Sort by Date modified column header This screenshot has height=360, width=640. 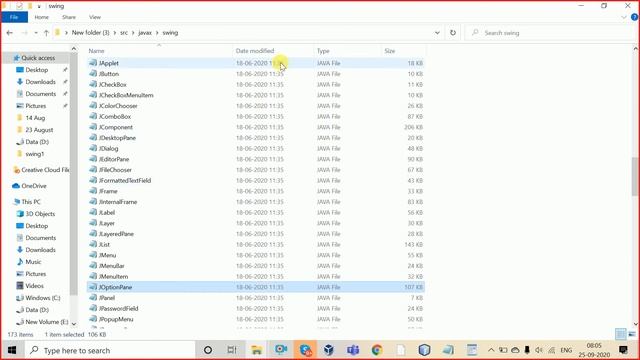[255, 51]
